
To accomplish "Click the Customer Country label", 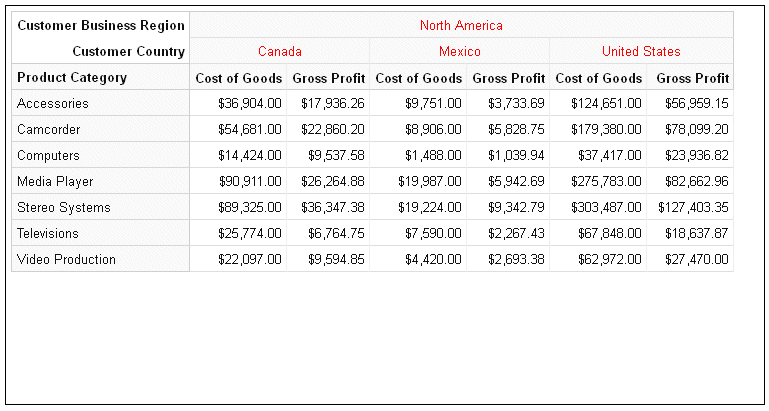I will tap(128, 51).
